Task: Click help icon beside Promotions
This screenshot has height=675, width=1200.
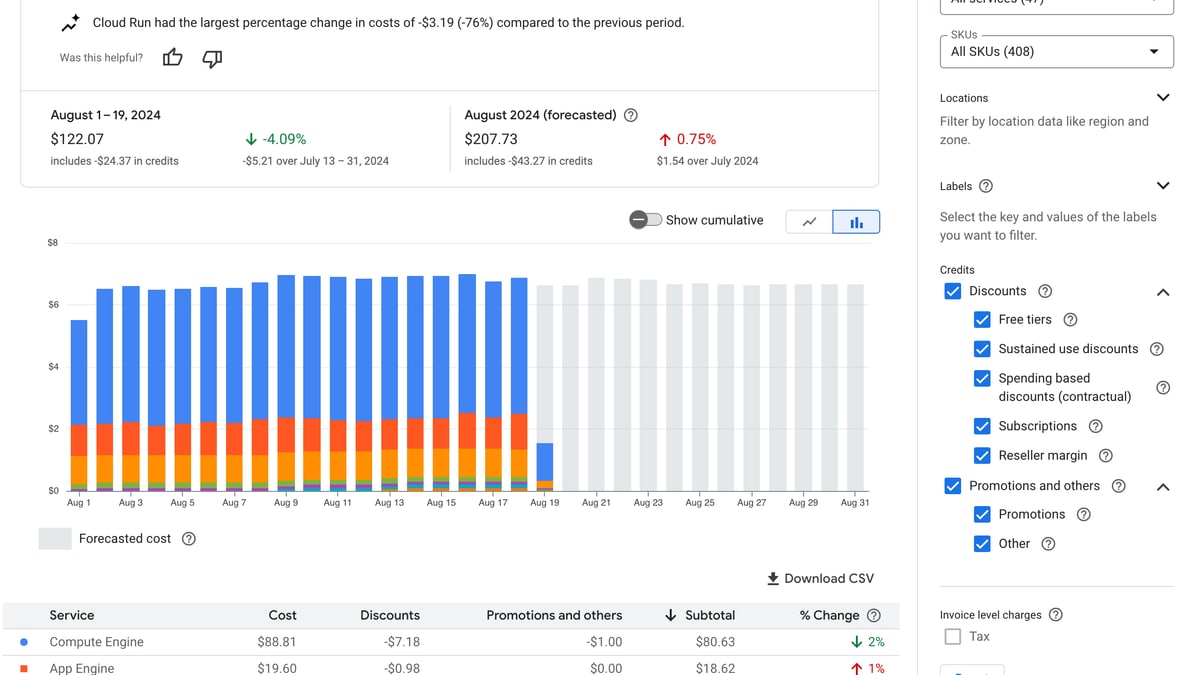Action: pyautogui.click(x=1084, y=515)
